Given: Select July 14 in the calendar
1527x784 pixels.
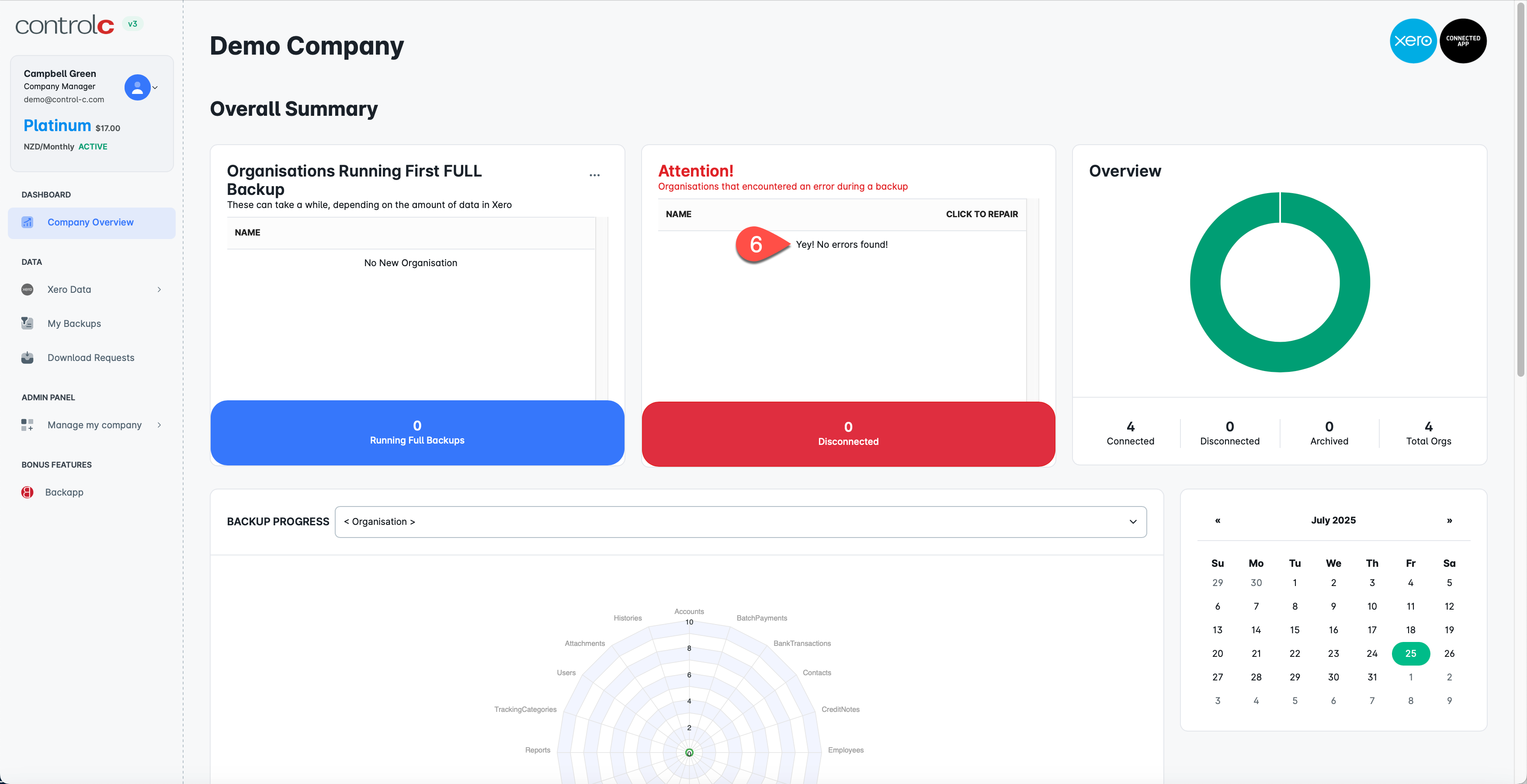Looking at the screenshot, I should point(1256,630).
